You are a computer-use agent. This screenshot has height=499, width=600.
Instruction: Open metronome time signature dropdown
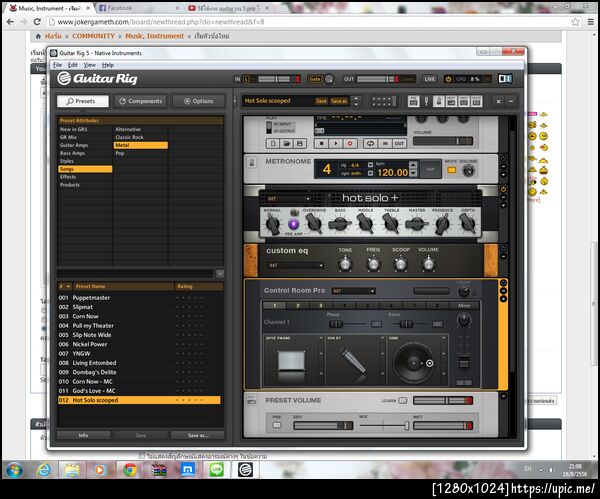click(370, 165)
